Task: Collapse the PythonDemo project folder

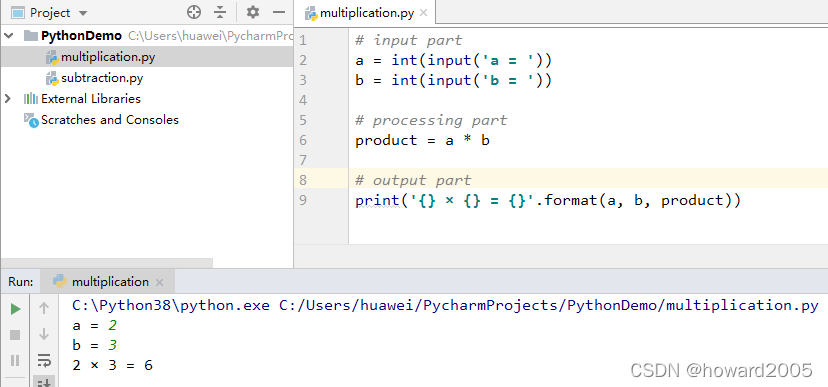Action: point(8,36)
